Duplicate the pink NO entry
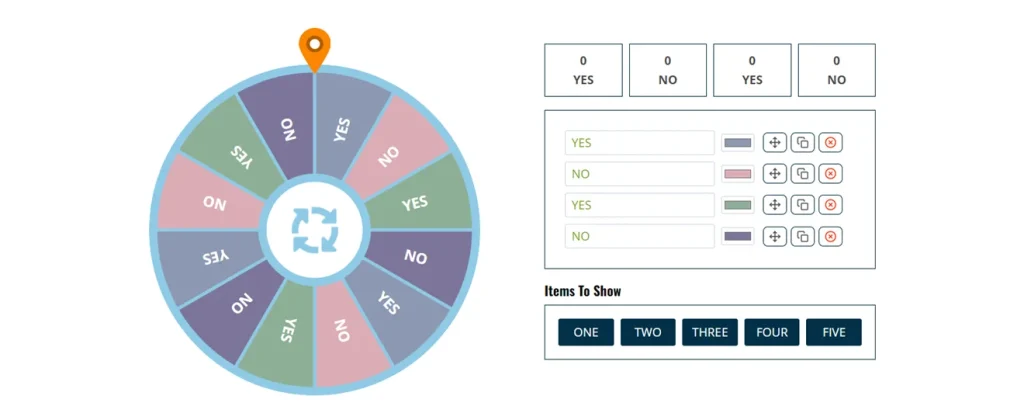 tap(803, 174)
